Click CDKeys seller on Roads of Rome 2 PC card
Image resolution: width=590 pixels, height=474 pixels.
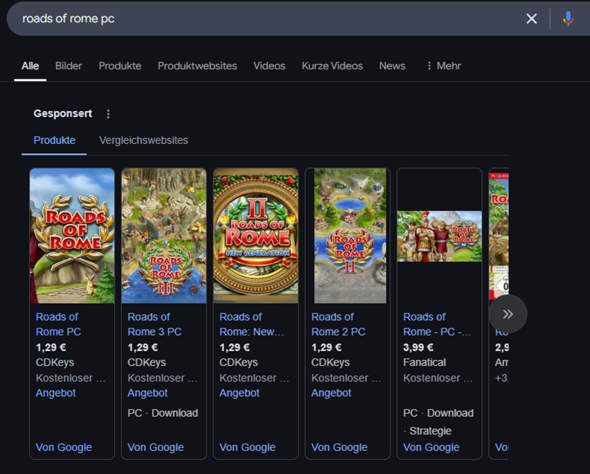pos(330,362)
